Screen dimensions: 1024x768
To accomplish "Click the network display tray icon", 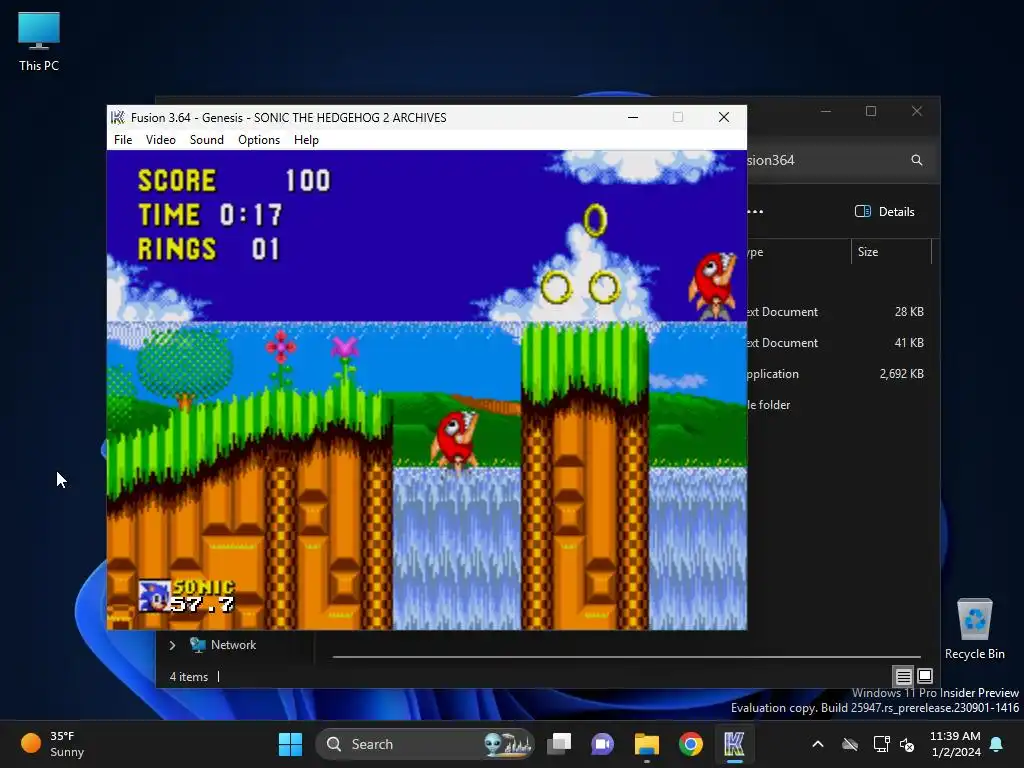I will point(881,744).
